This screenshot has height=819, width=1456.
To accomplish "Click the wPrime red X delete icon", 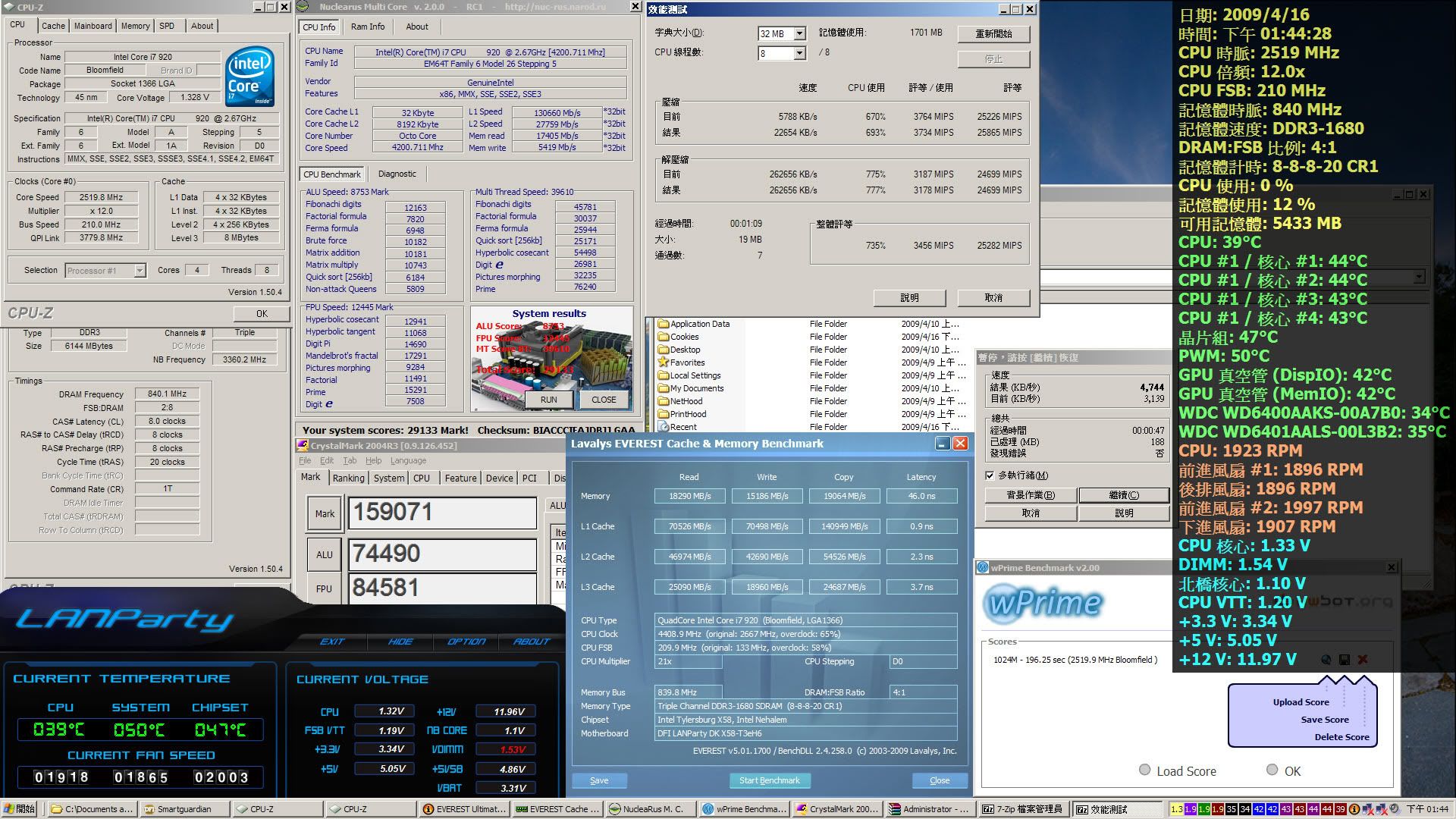I will point(1363,660).
